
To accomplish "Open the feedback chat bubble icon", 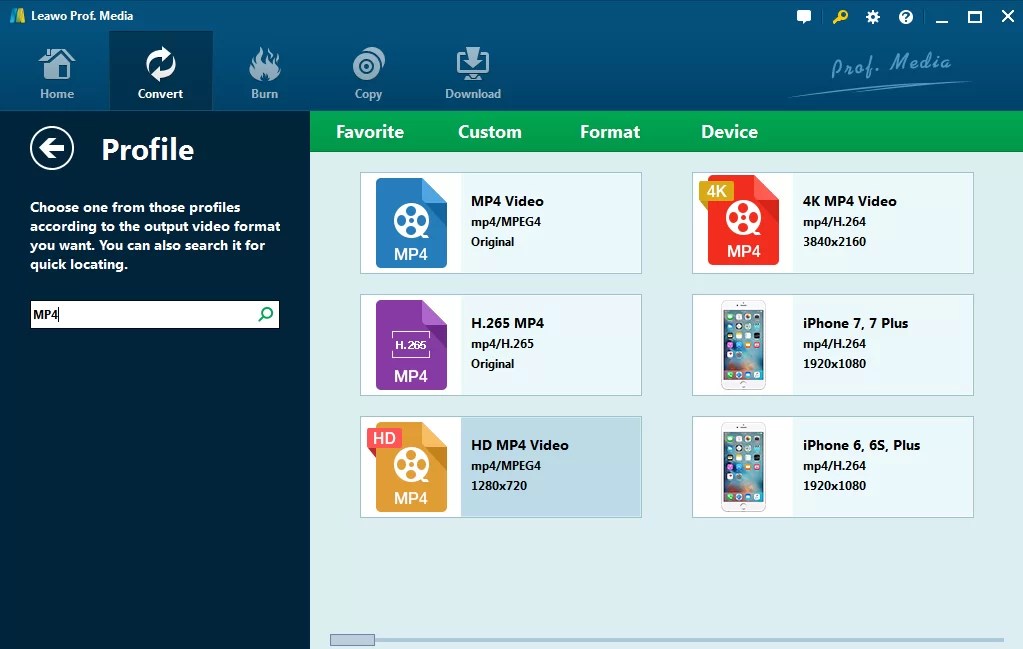I will [x=804, y=16].
